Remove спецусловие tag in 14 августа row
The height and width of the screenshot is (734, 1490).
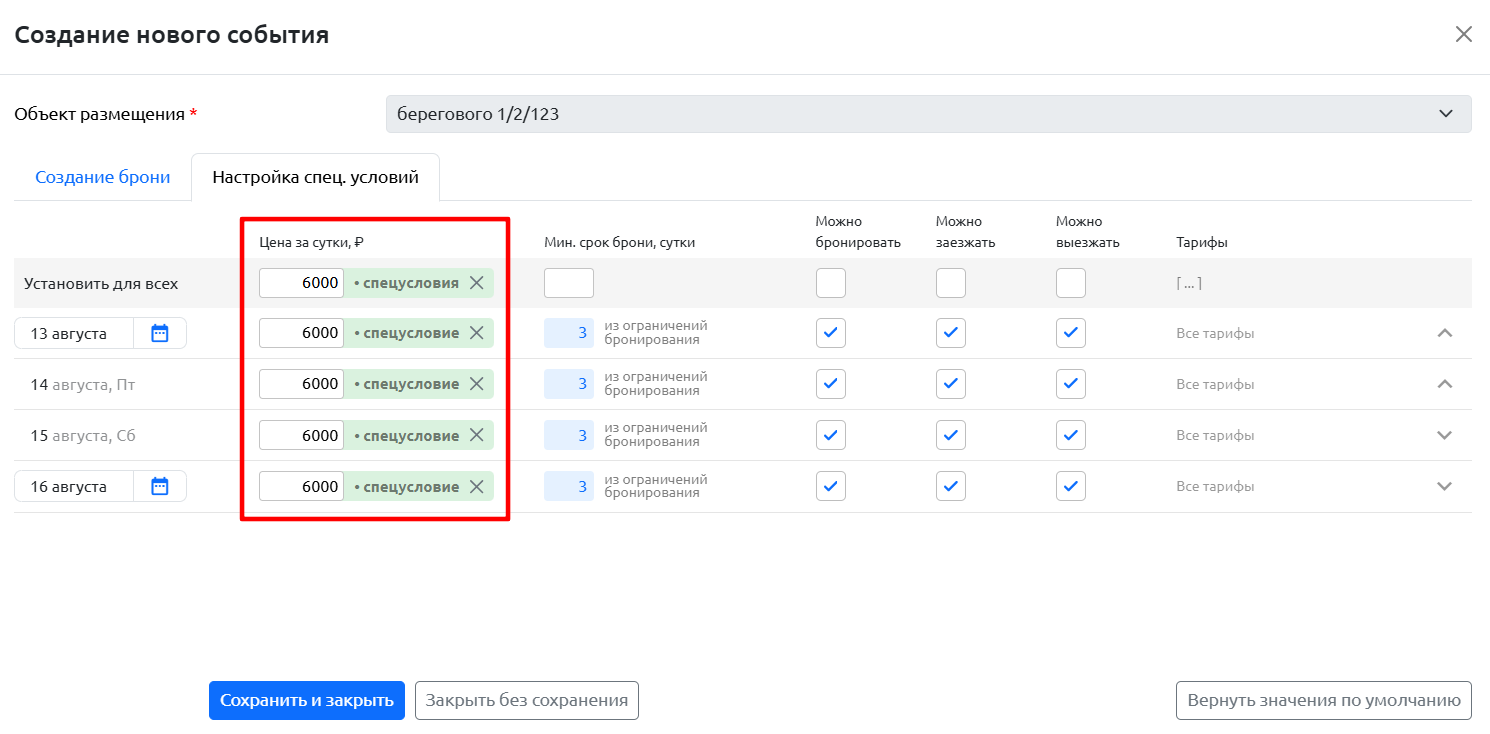(x=477, y=384)
